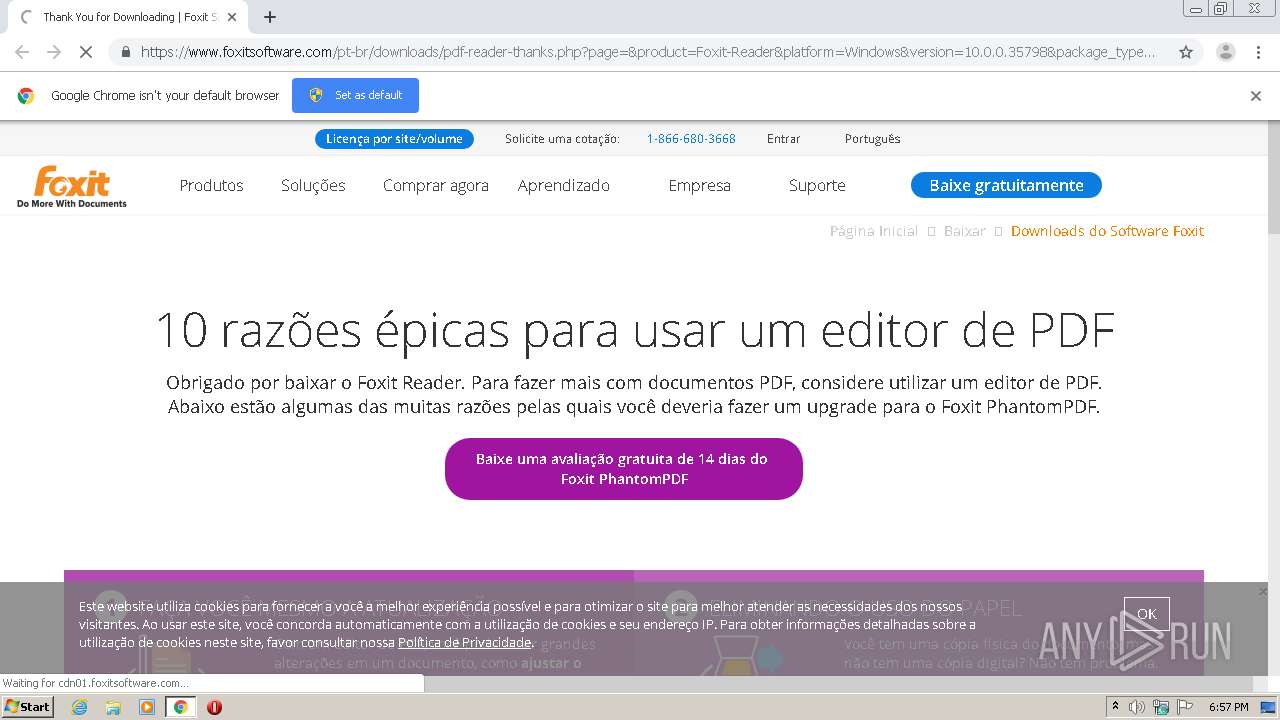1280x720 pixels.
Task: Open the Windows Start menu
Action: click(x=27, y=707)
